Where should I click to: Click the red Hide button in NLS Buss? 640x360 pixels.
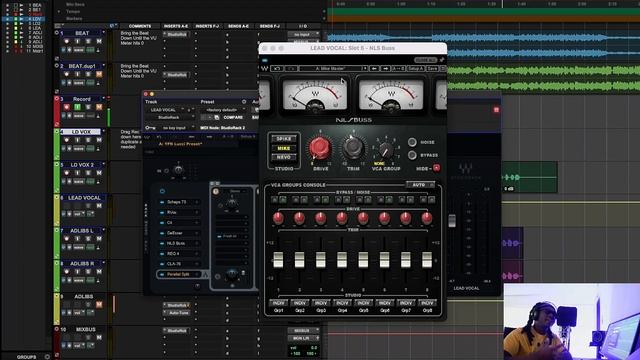(436, 168)
